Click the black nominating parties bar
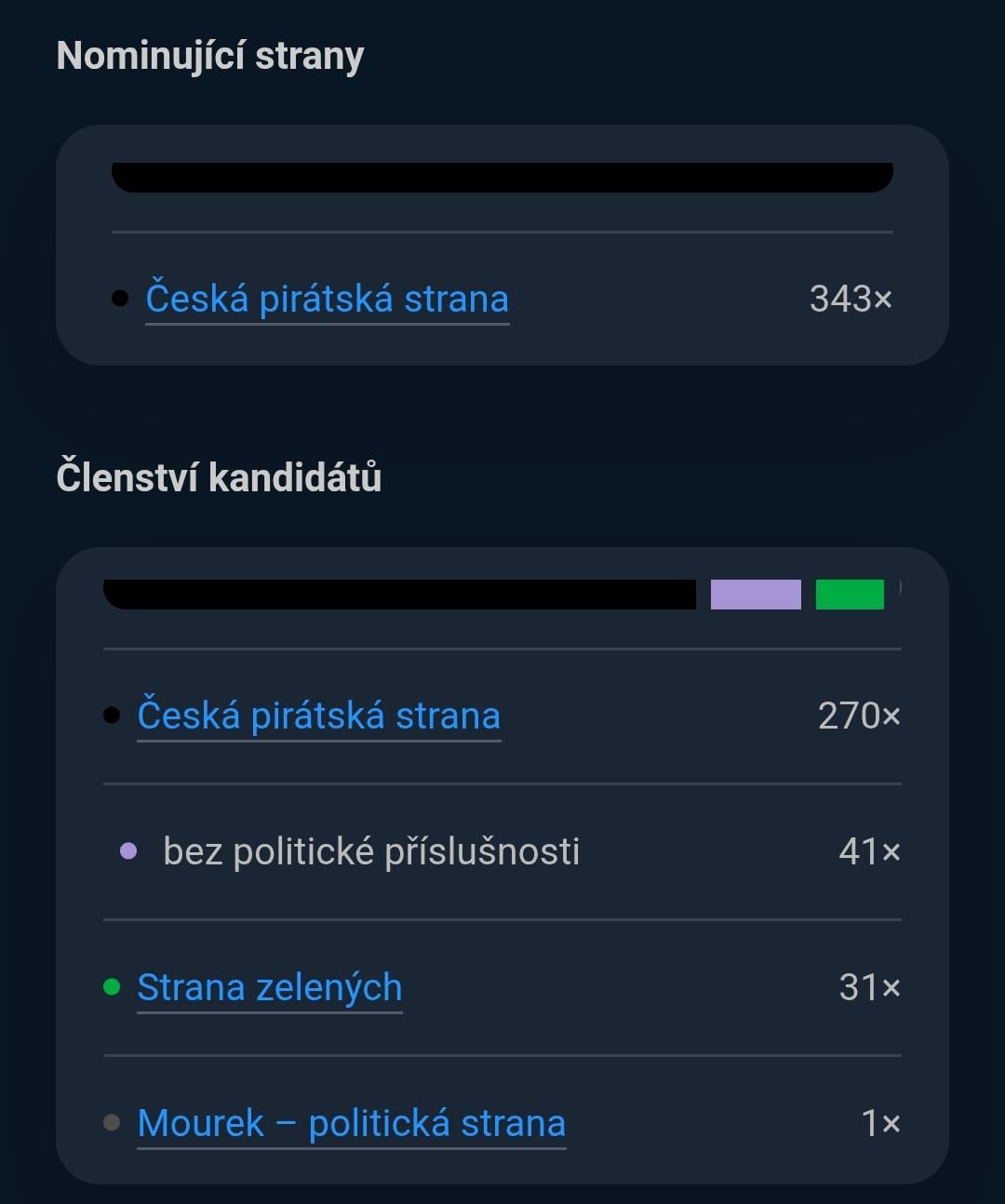The height and width of the screenshot is (1204, 1005). 502,178
